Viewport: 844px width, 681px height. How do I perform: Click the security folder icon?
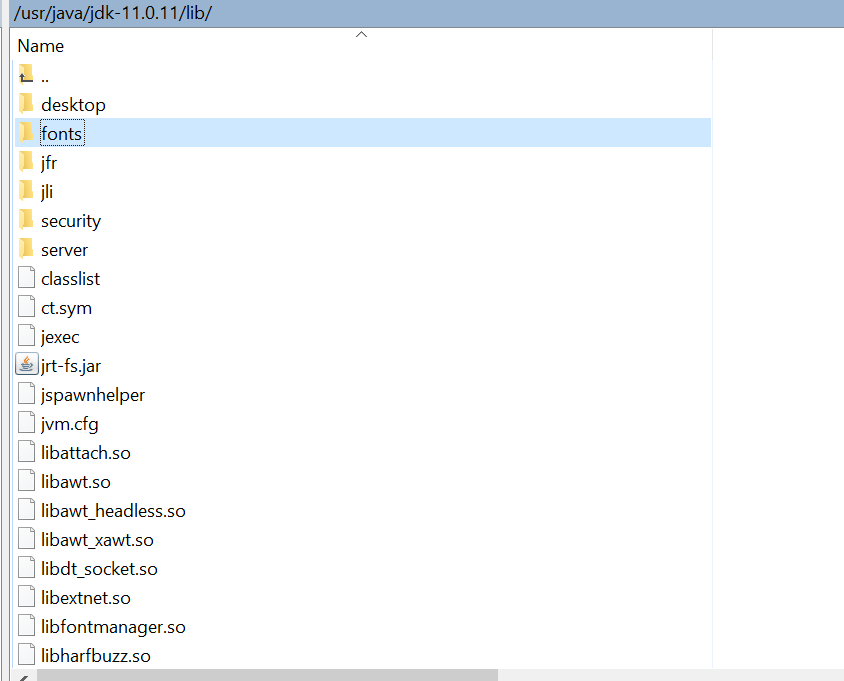coord(27,219)
